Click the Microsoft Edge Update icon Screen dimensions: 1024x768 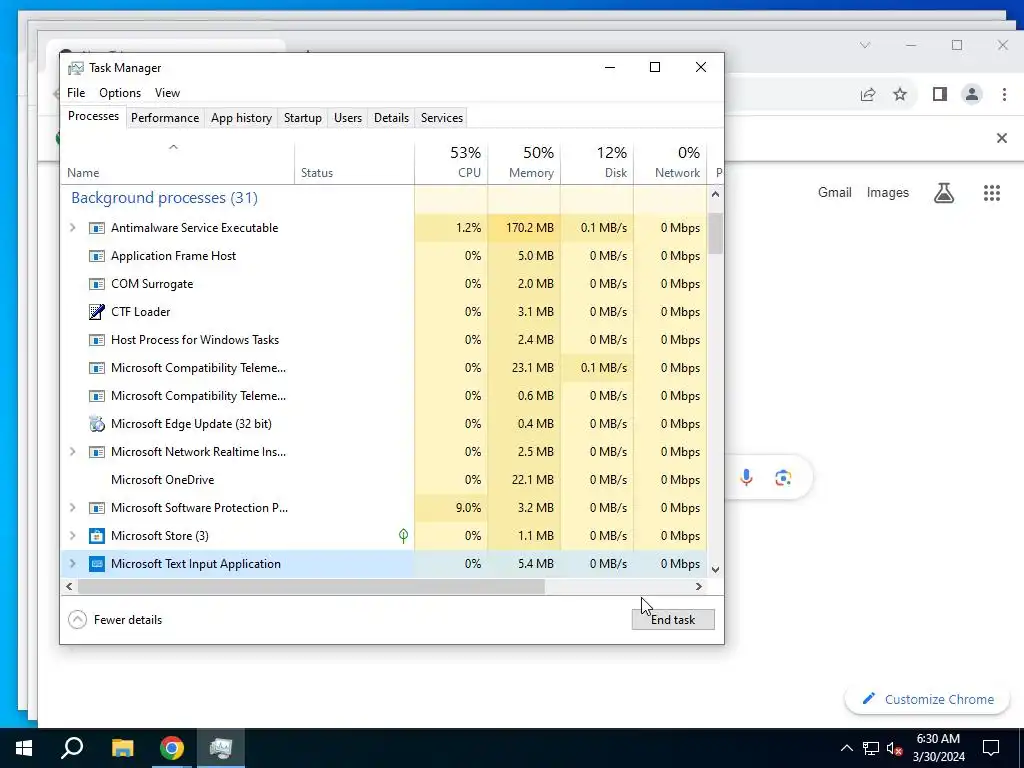[x=97, y=424]
